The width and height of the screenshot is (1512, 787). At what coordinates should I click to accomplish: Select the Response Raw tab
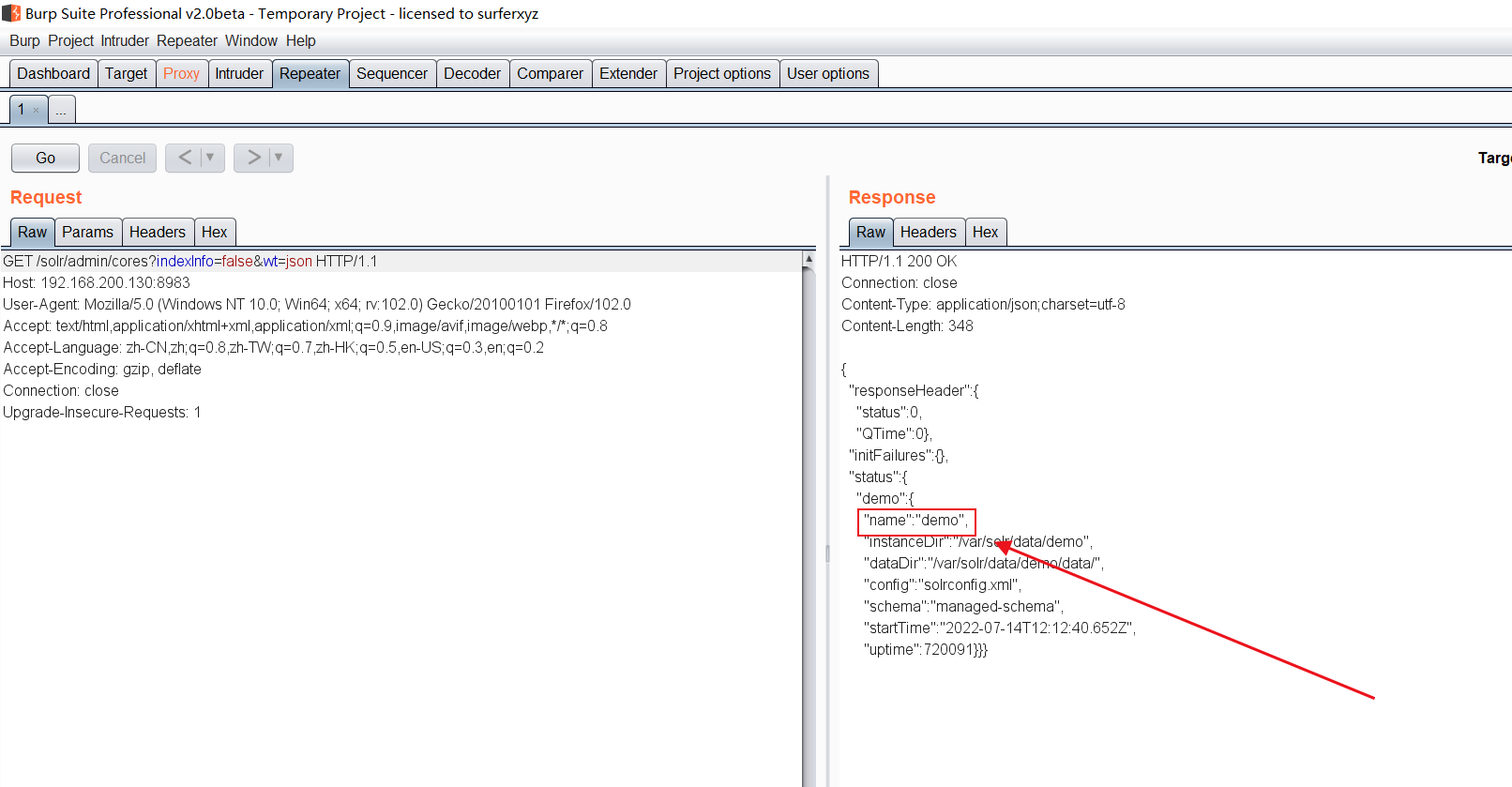tap(870, 232)
